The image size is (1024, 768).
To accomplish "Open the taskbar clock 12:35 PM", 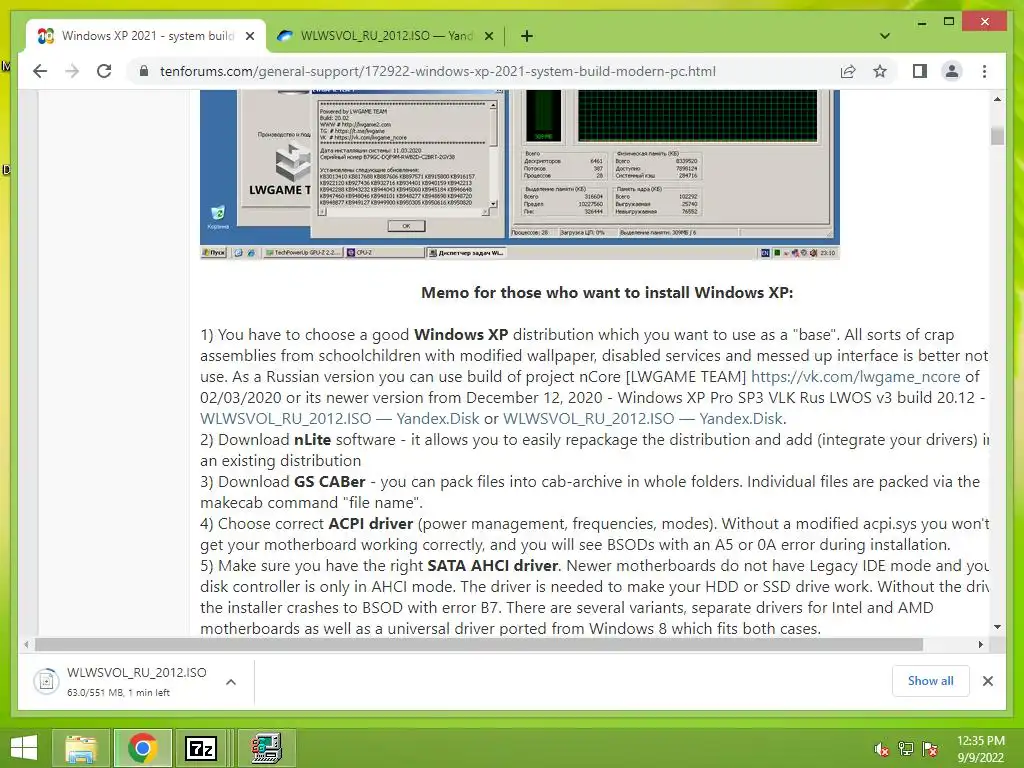I will coord(980,748).
